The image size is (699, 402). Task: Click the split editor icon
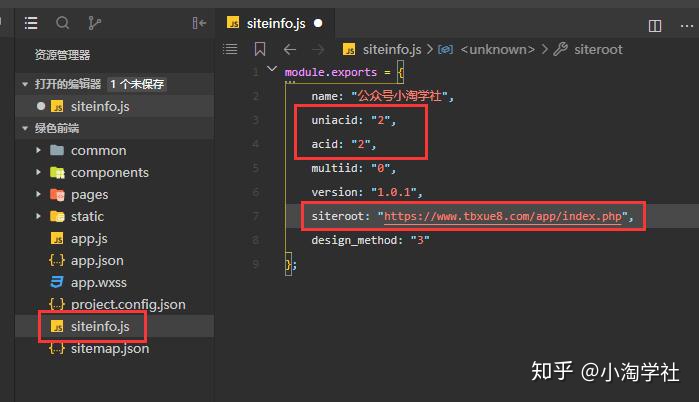pyautogui.click(x=655, y=25)
